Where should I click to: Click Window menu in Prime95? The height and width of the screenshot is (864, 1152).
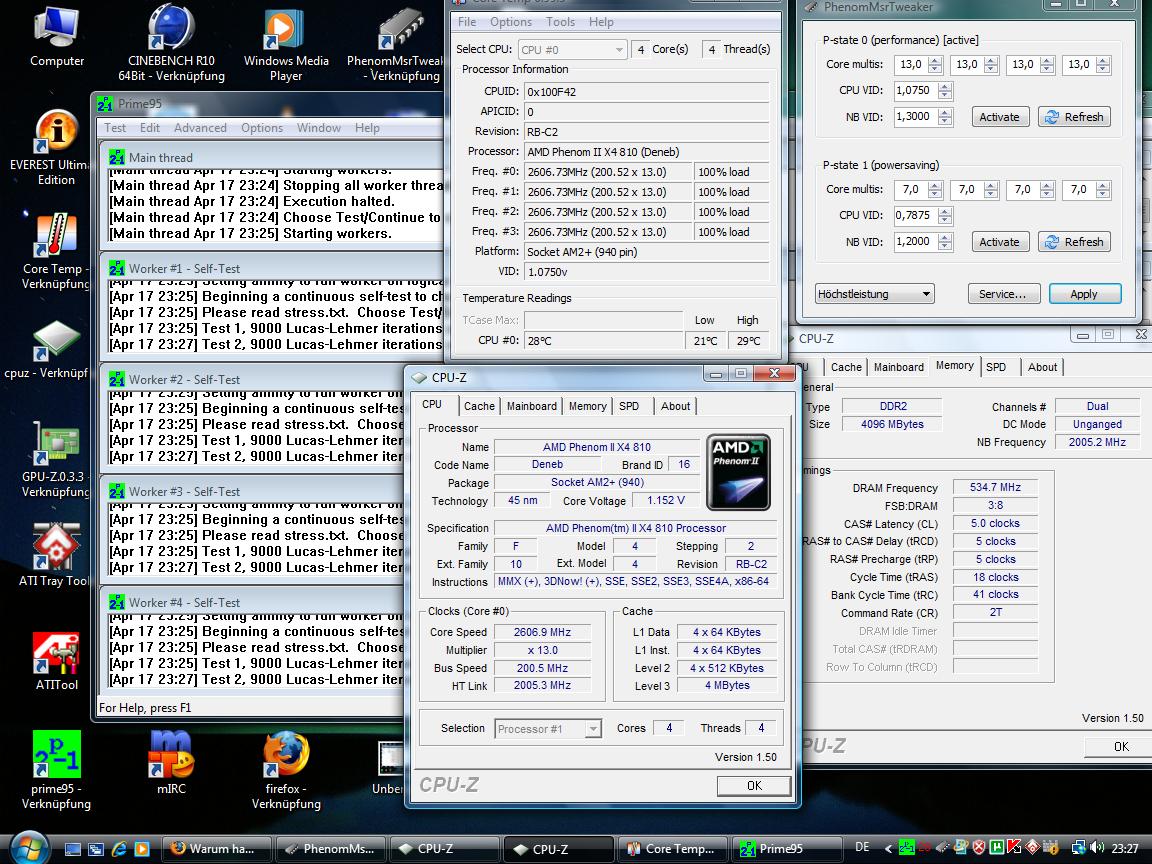(319, 128)
